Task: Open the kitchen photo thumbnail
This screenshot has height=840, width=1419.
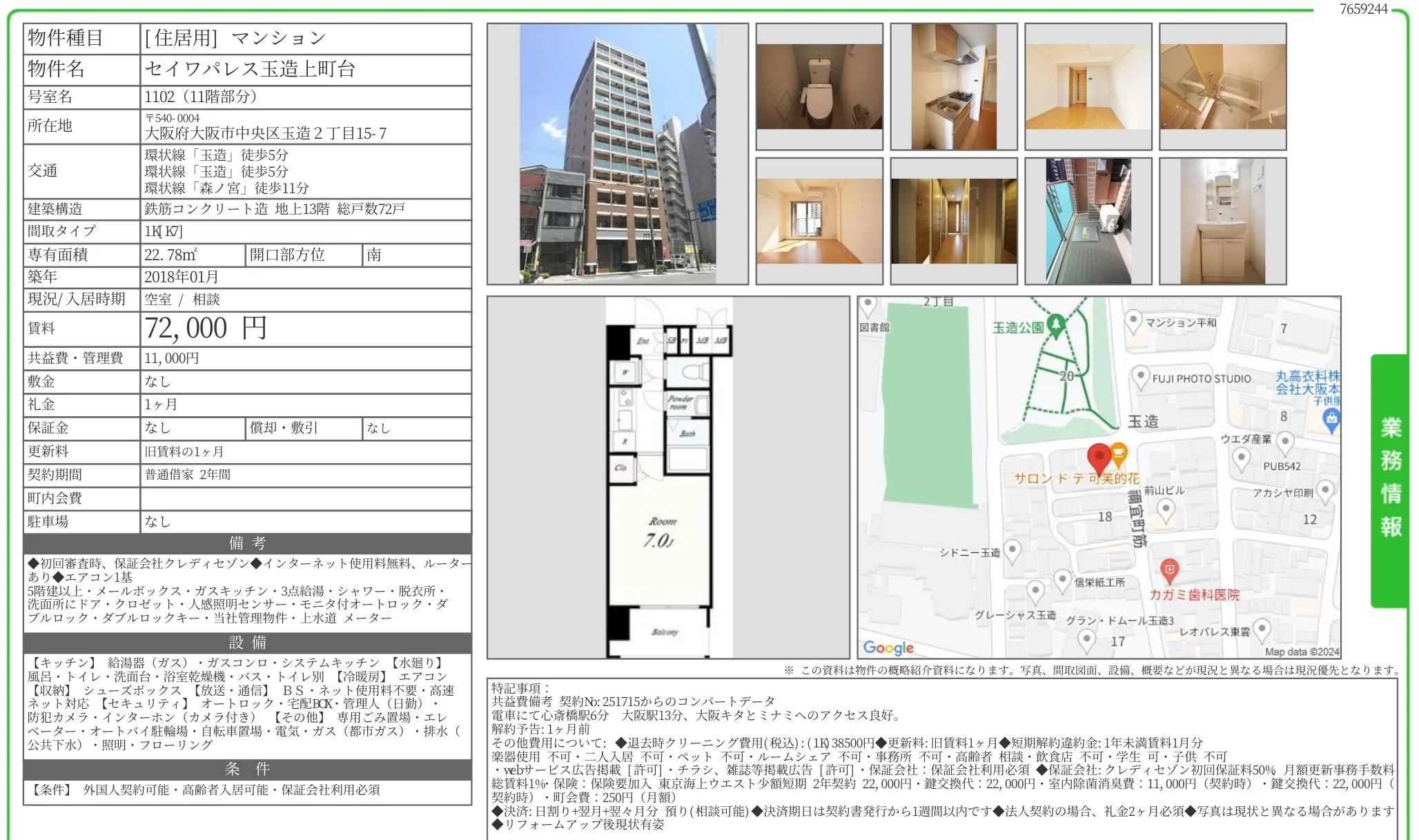Action: click(953, 86)
